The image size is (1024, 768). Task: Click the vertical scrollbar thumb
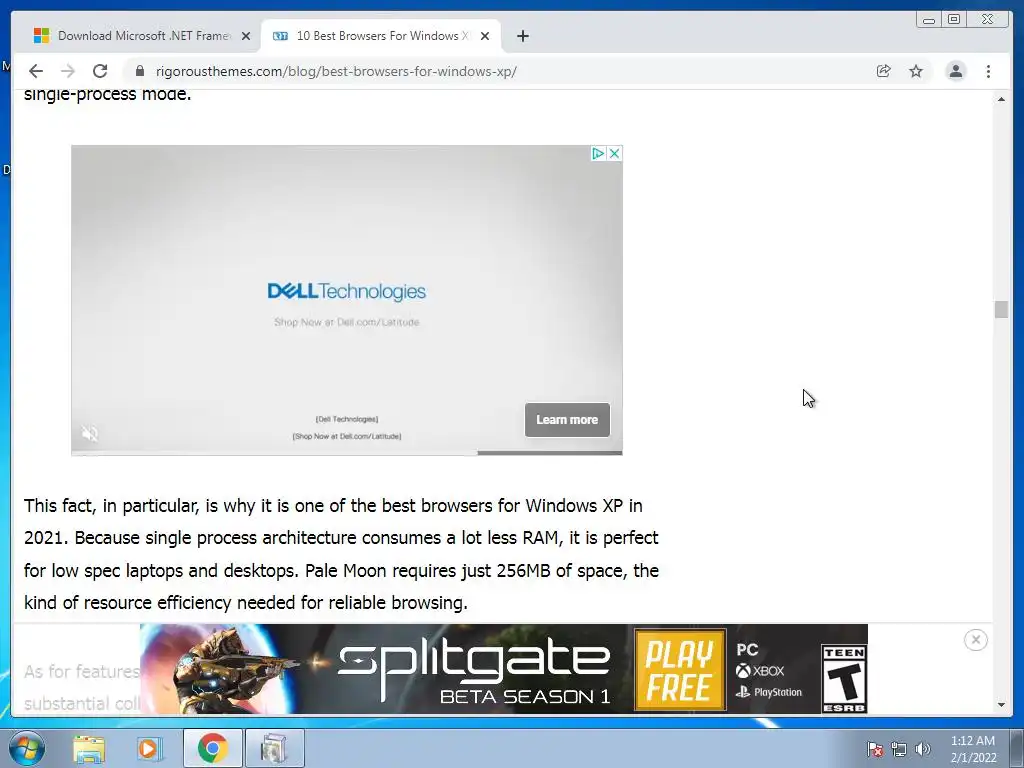(x=1001, y=310)
